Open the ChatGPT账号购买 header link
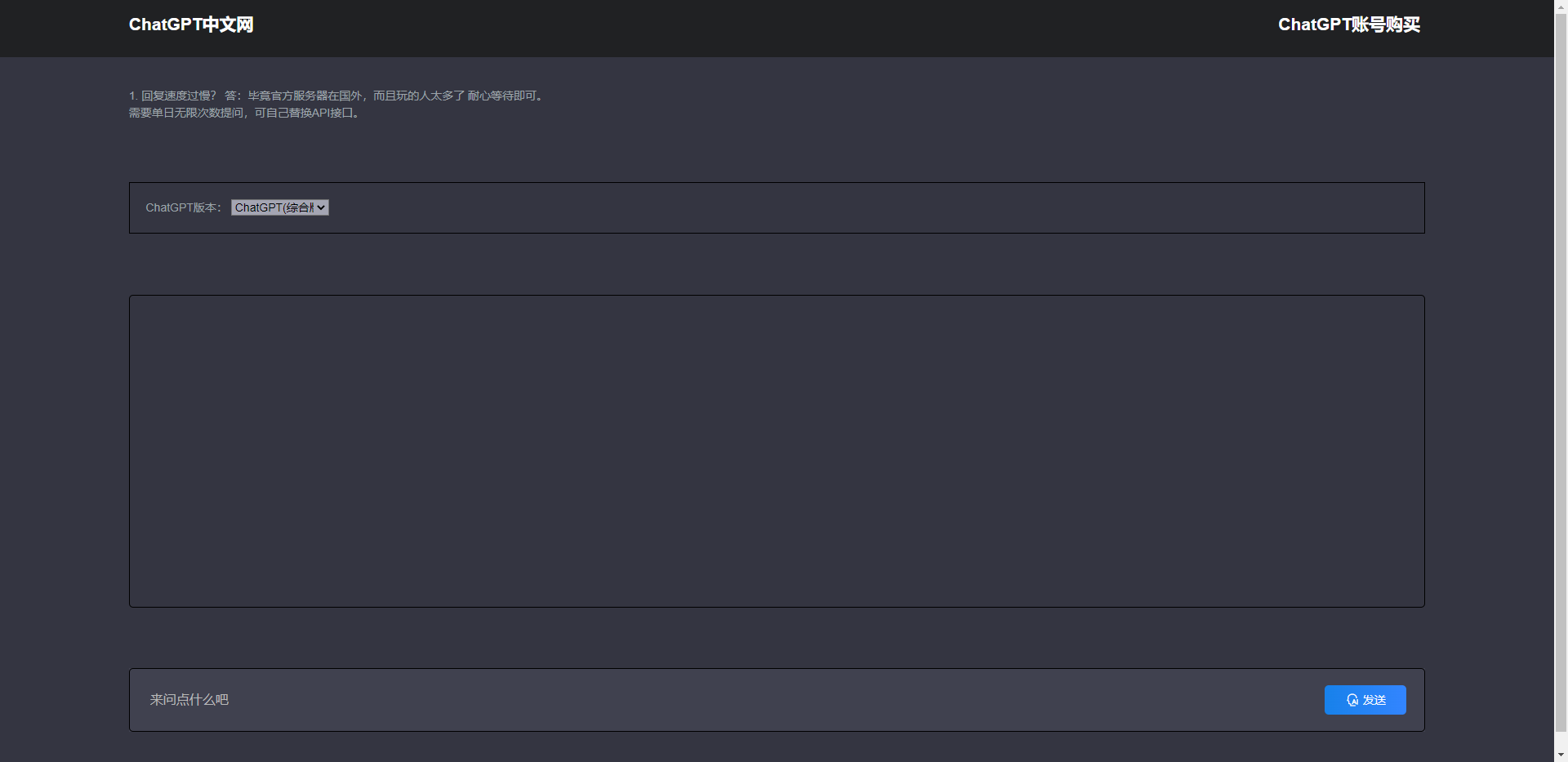Image resolution: width=1568 pixels, height=762 pixels. 1349,25
